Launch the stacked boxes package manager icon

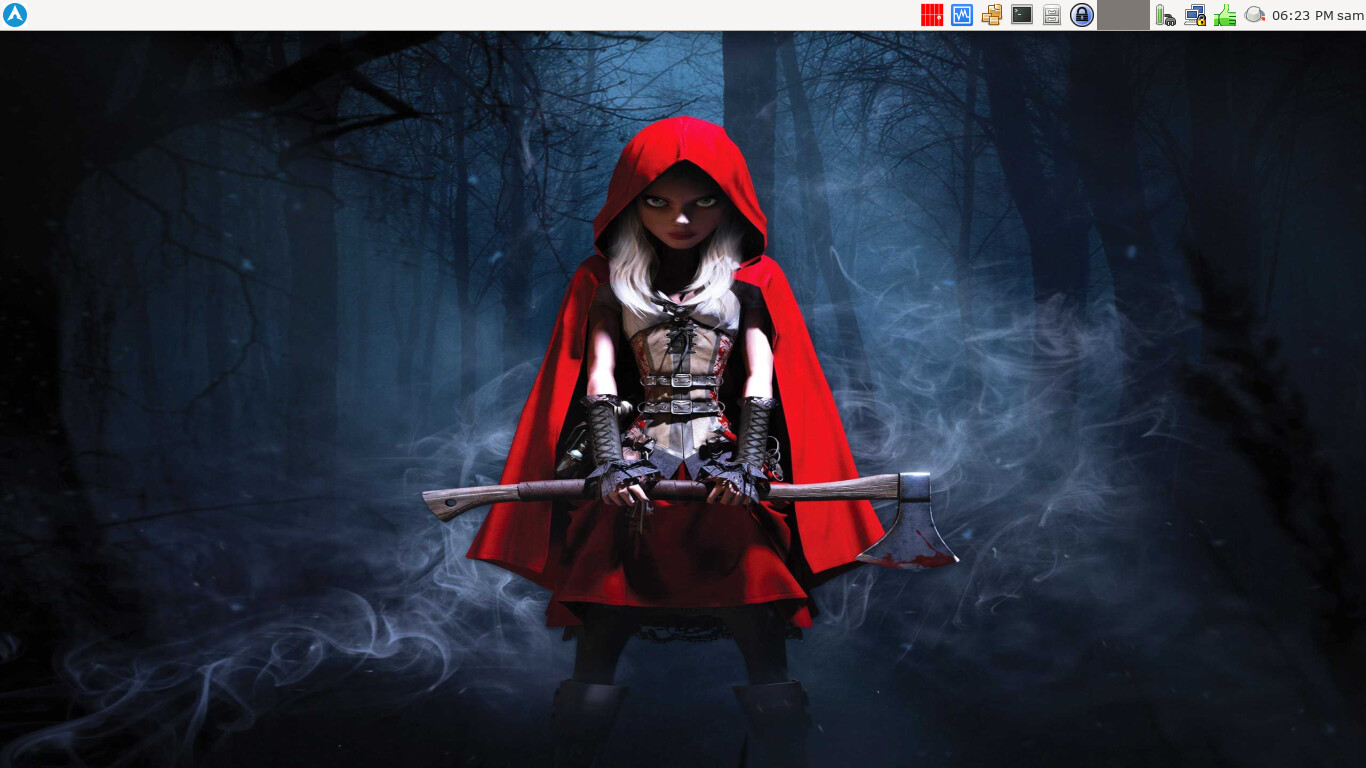992,15
